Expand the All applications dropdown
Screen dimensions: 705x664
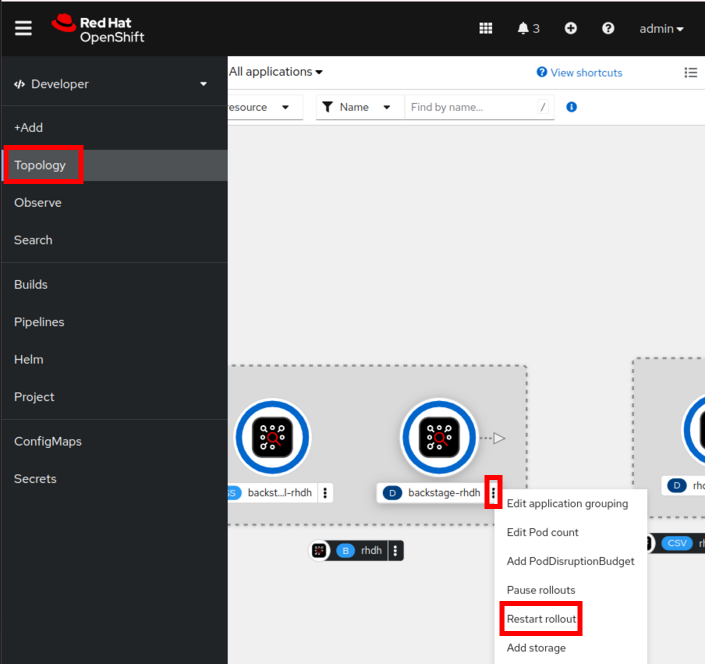[x=276, y=72]
